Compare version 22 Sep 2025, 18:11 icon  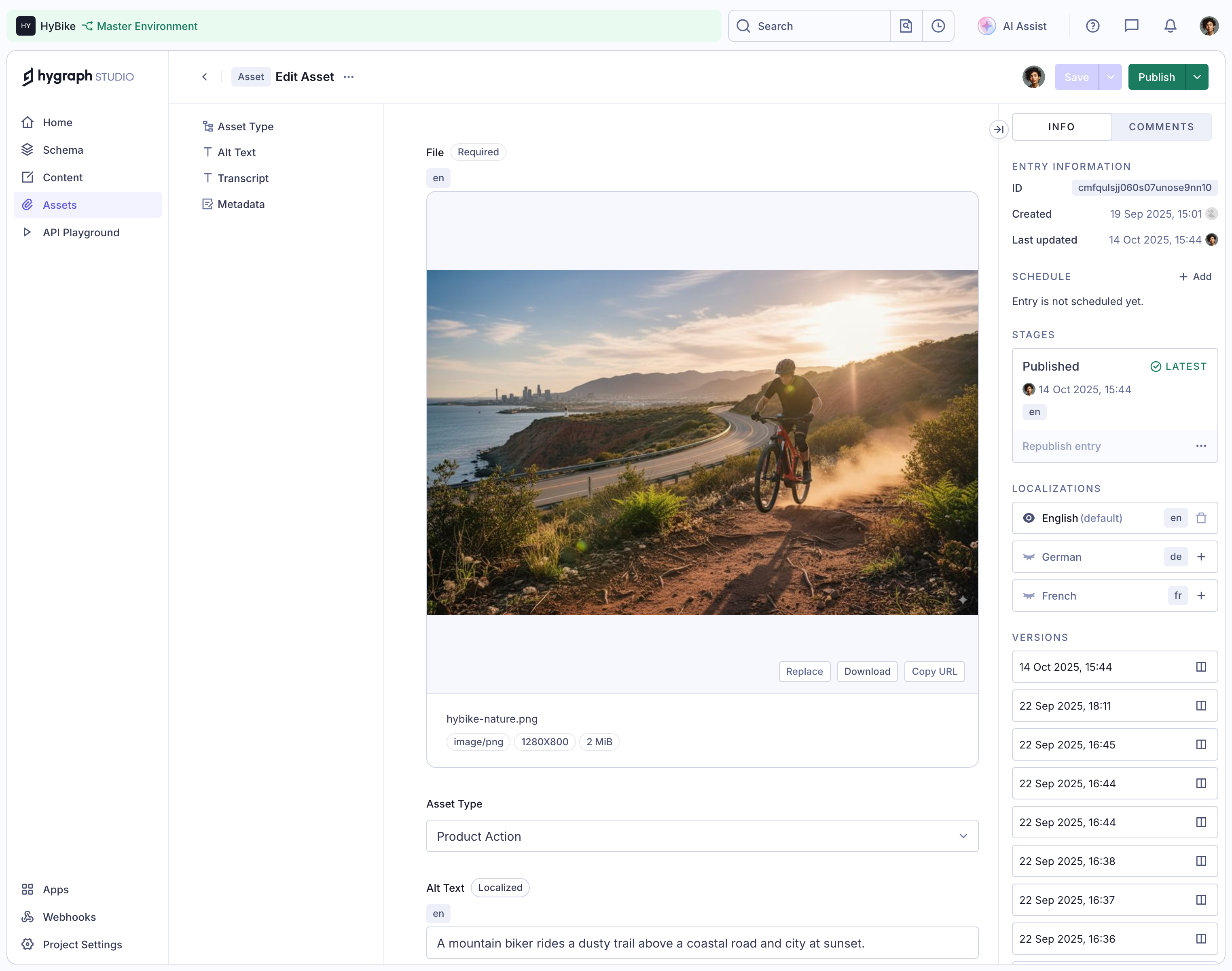click(1201, 706)
